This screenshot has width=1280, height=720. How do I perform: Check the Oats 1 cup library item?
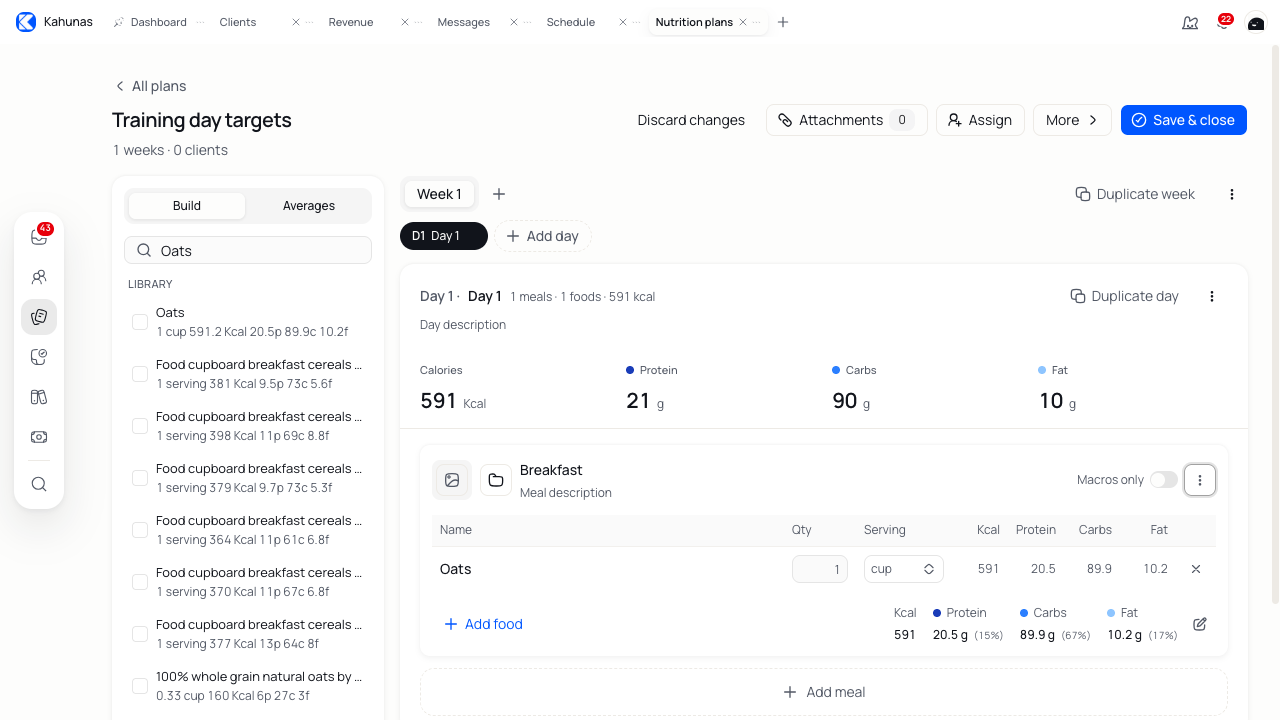pyautogui.click(x=140, y=322)
